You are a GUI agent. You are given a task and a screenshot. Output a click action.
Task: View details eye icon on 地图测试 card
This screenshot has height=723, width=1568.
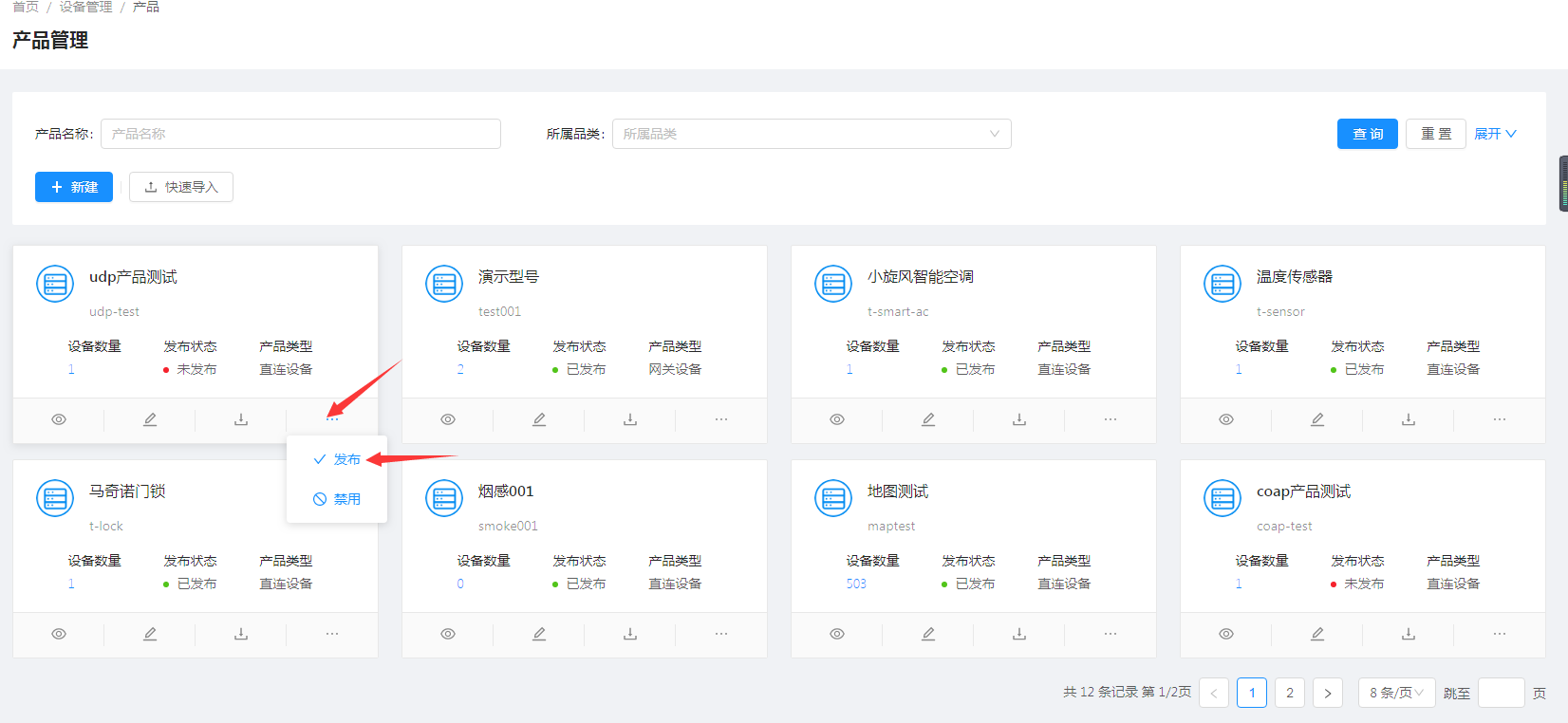pyautogui.click(x=837, y=634)
